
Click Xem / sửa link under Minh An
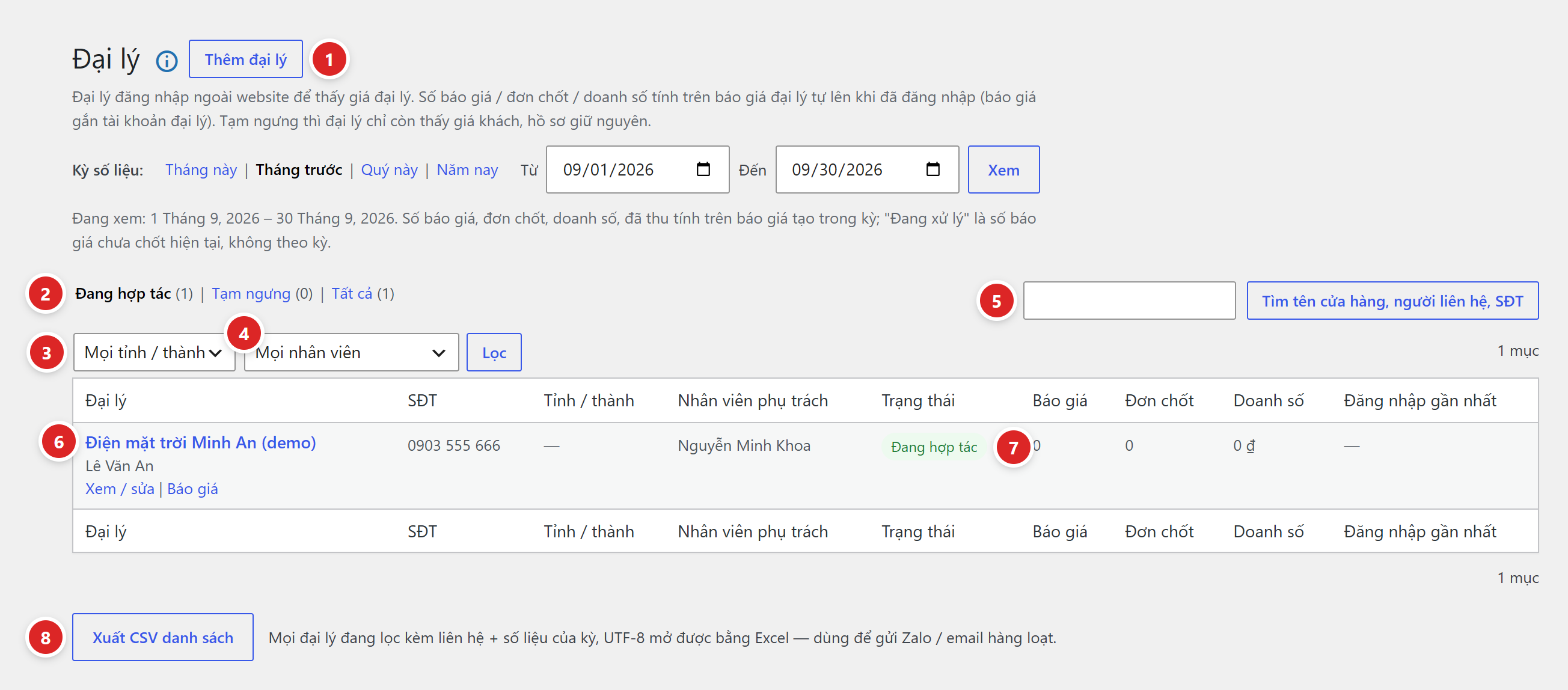click(119, 489)
